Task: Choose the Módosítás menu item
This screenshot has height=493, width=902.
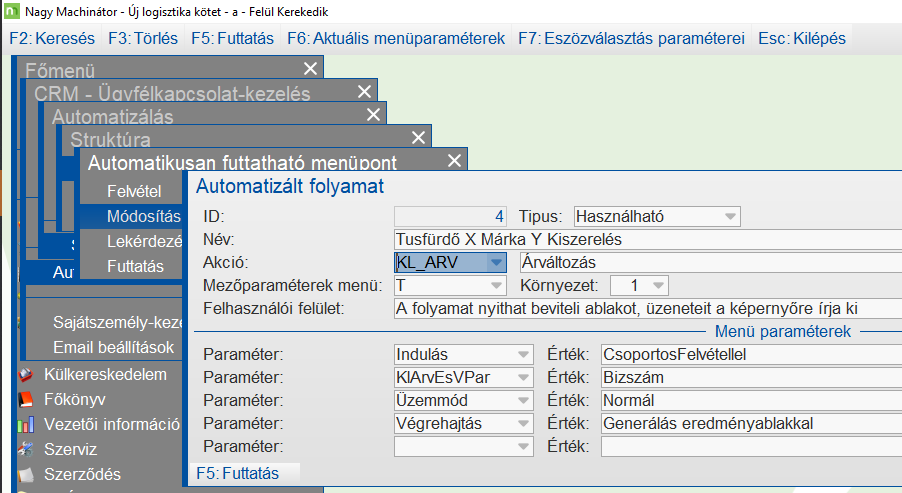Action: pos(143,216)
